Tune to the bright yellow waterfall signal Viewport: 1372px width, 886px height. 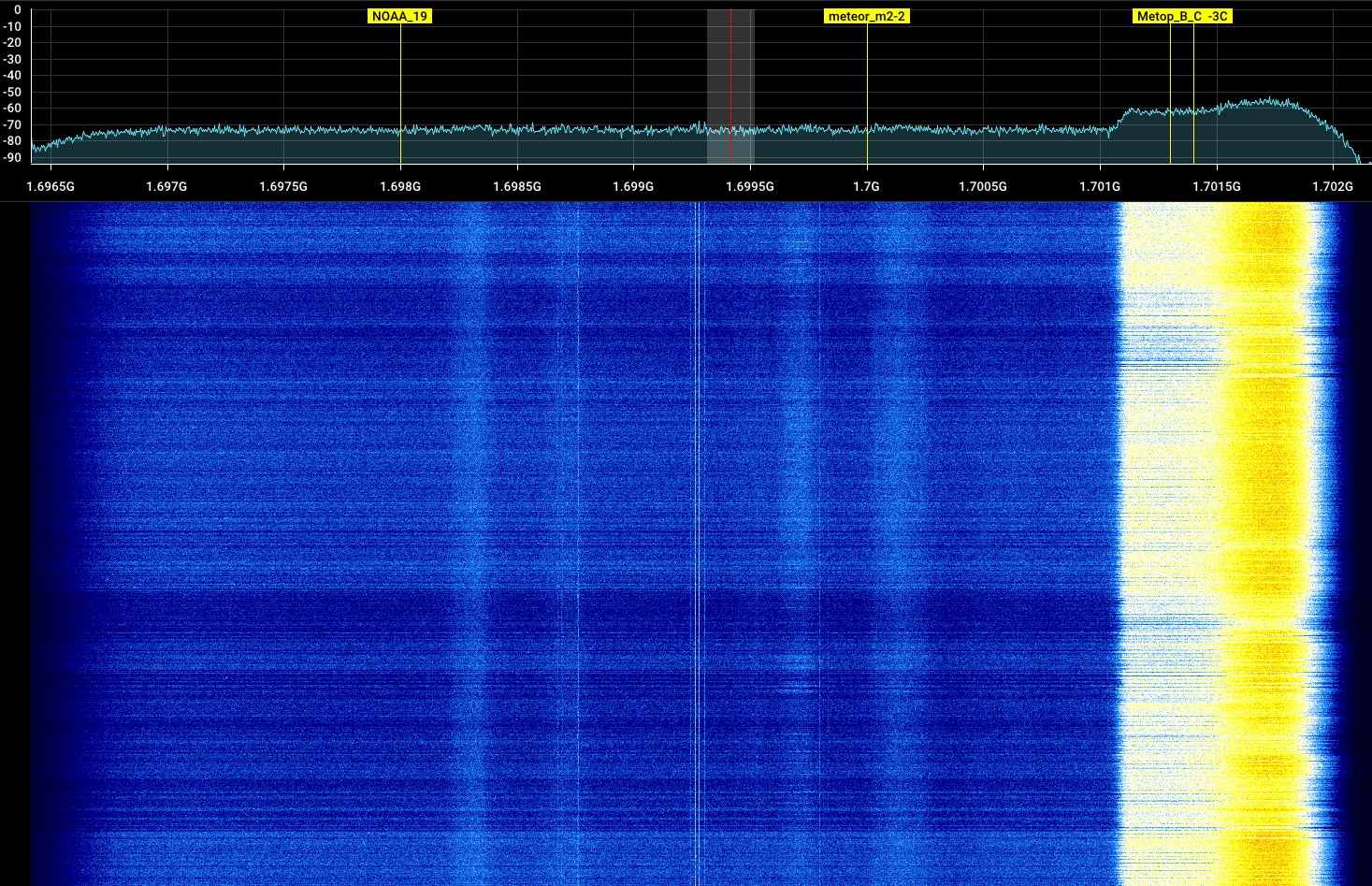click(x=1270, y=543)
